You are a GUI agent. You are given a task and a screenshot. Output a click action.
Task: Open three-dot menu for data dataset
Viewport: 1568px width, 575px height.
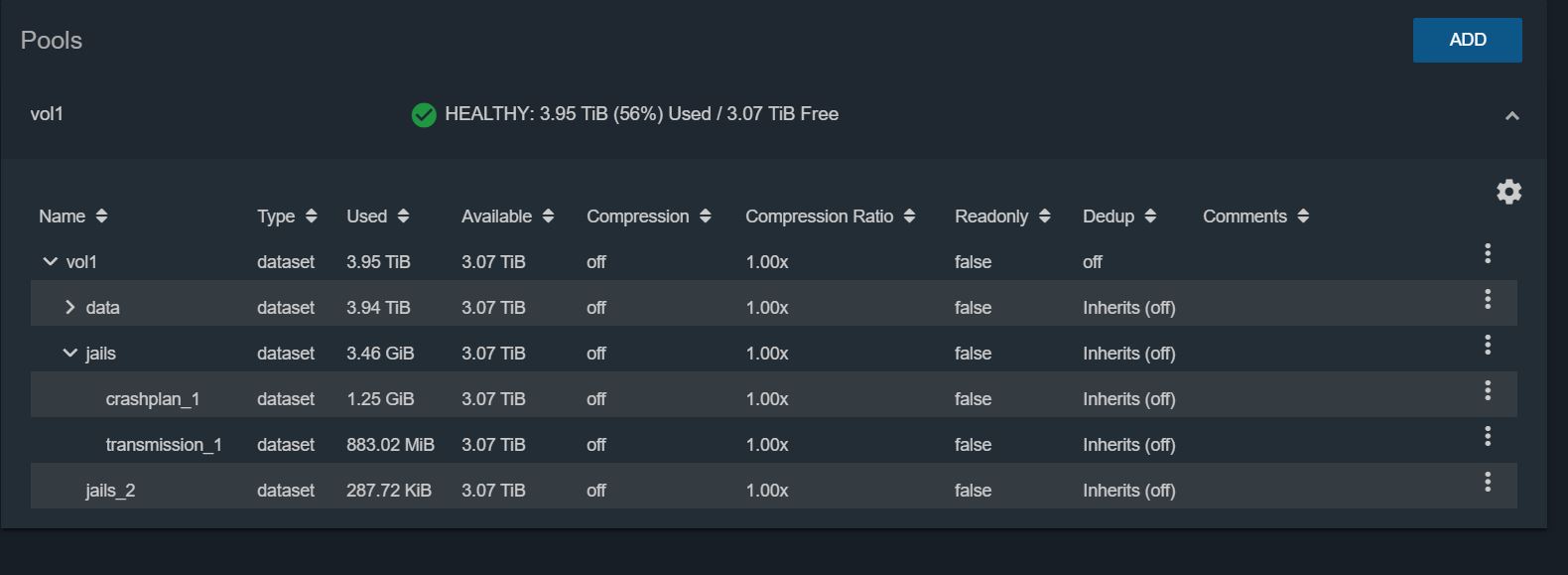click(1487, 299)
